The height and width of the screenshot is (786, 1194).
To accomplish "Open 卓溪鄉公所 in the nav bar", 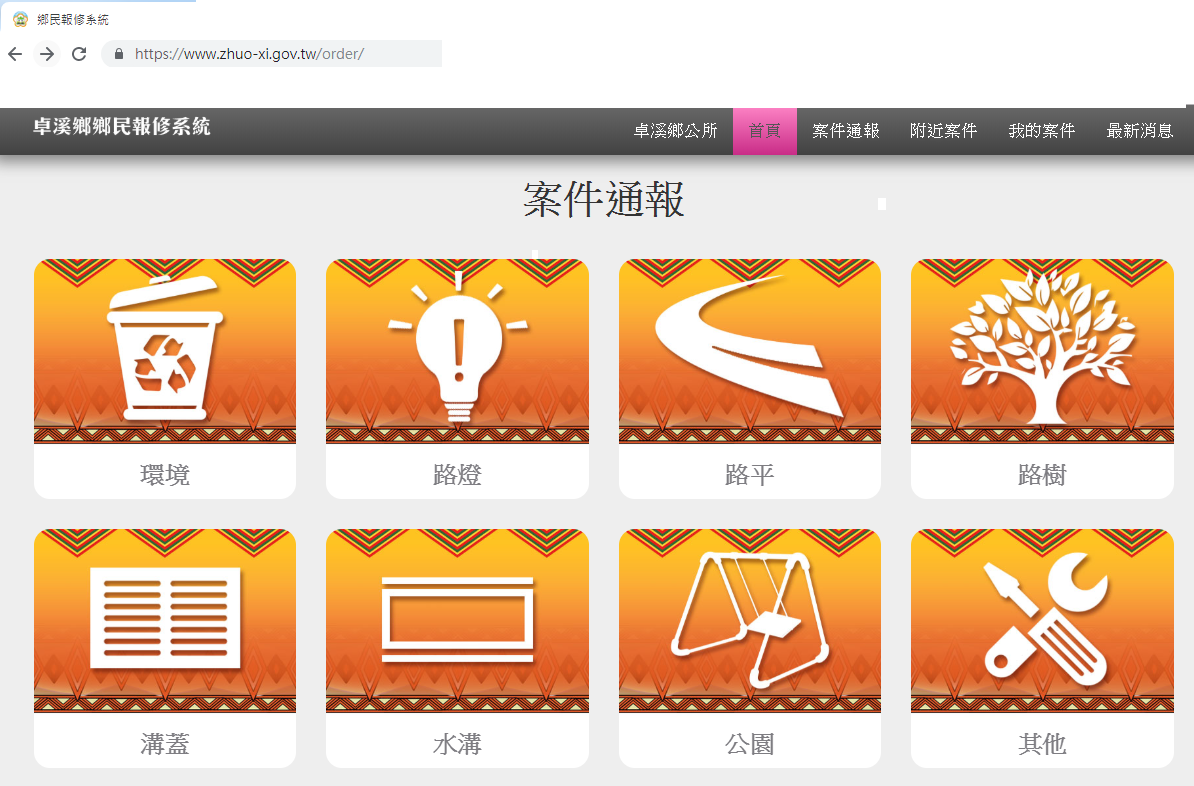I will click(x=675, y=131).
